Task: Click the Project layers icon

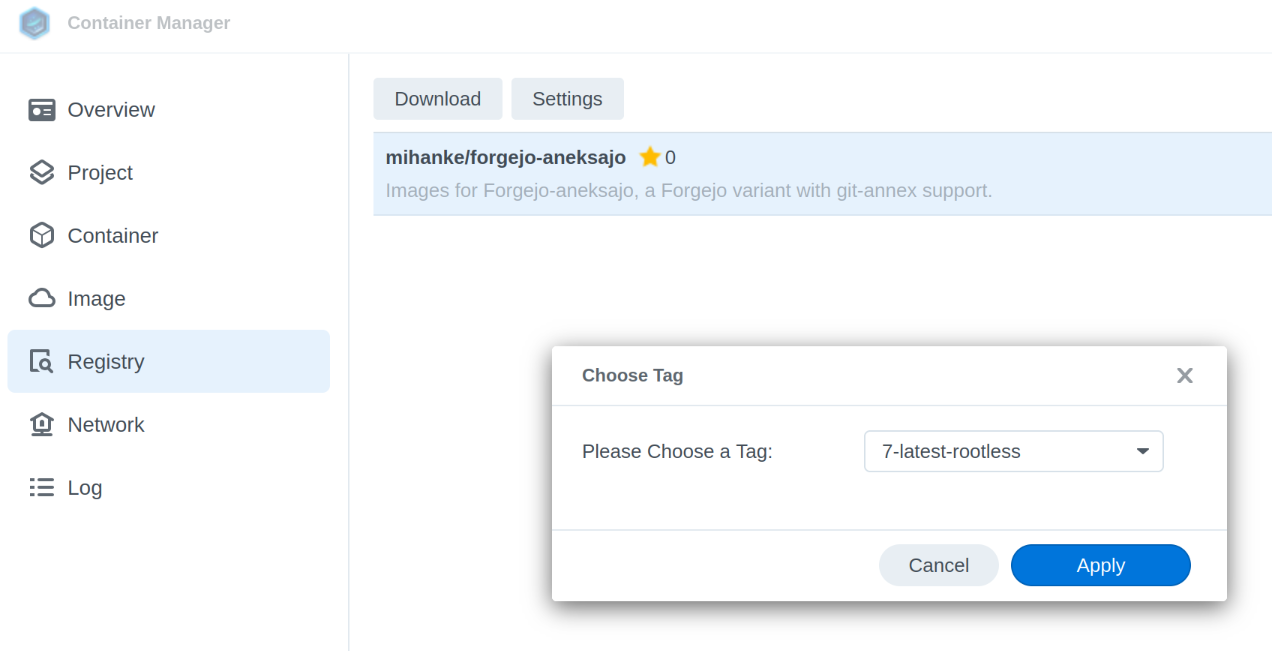Action: (41, 173)
